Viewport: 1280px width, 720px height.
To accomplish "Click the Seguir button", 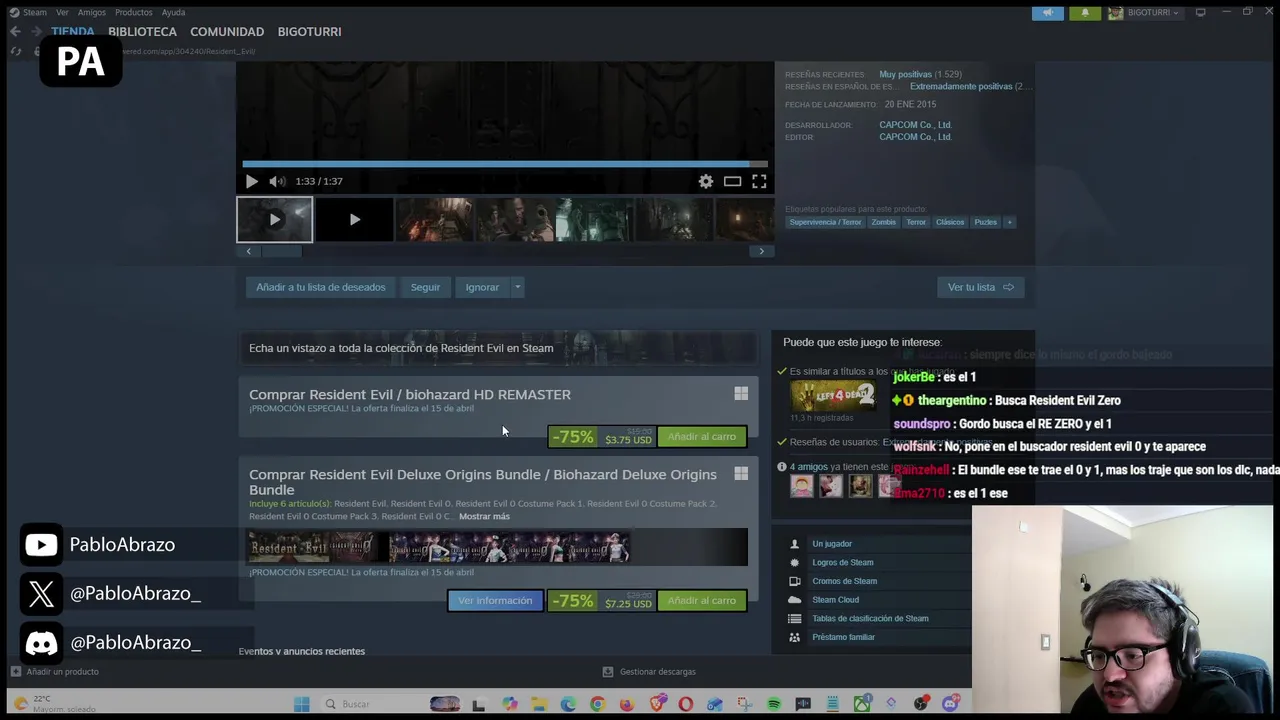I will point(425,287).
